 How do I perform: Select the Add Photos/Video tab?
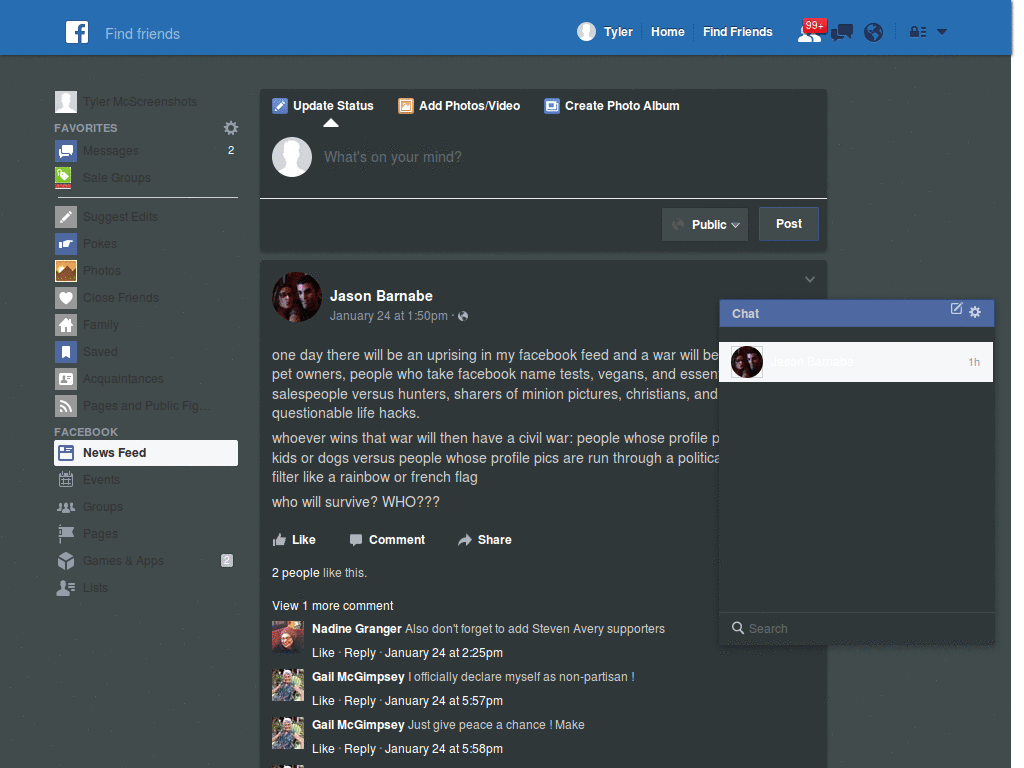point(459,106)
